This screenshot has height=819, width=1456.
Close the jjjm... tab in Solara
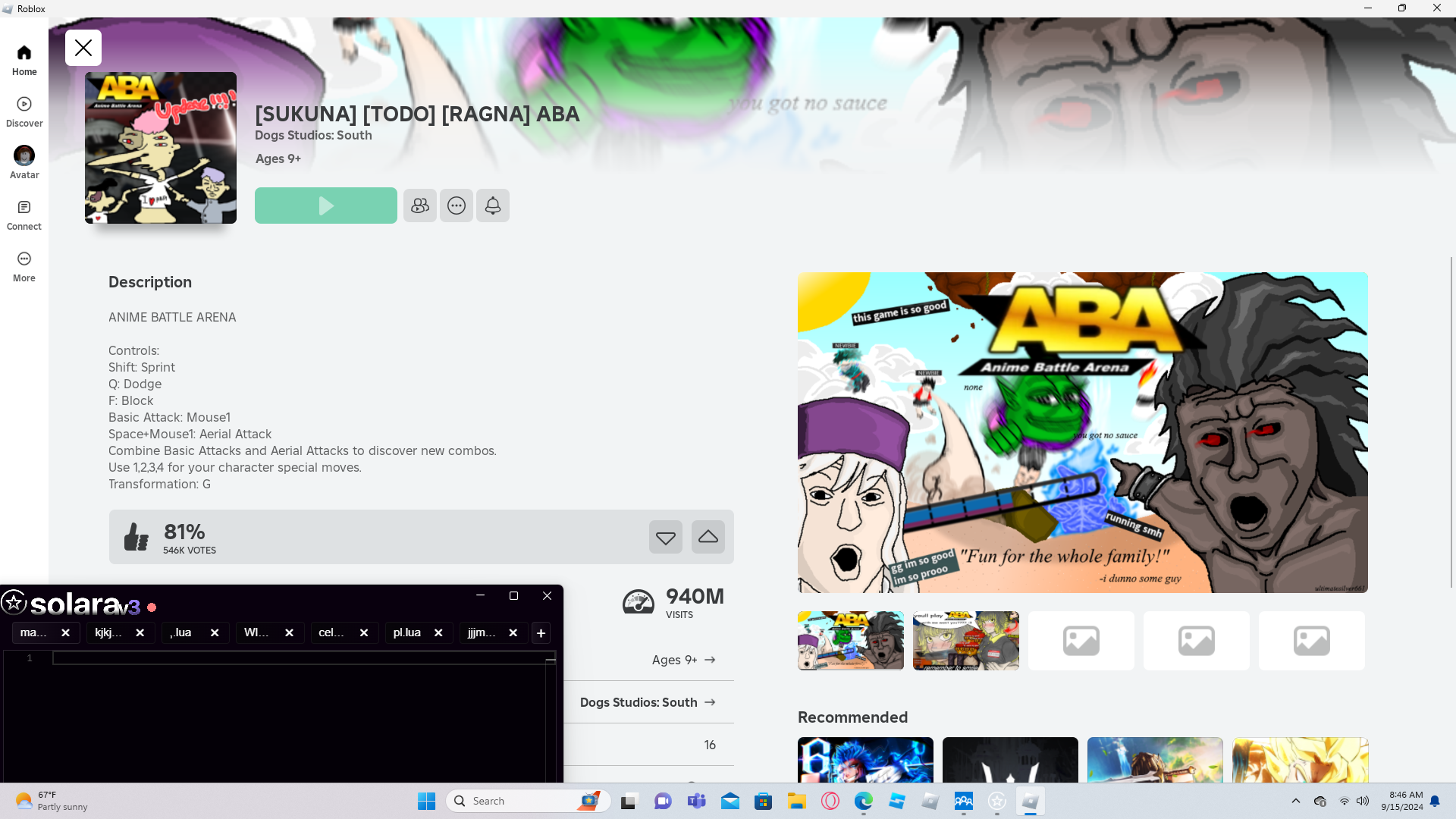click(x=513, y=632)
